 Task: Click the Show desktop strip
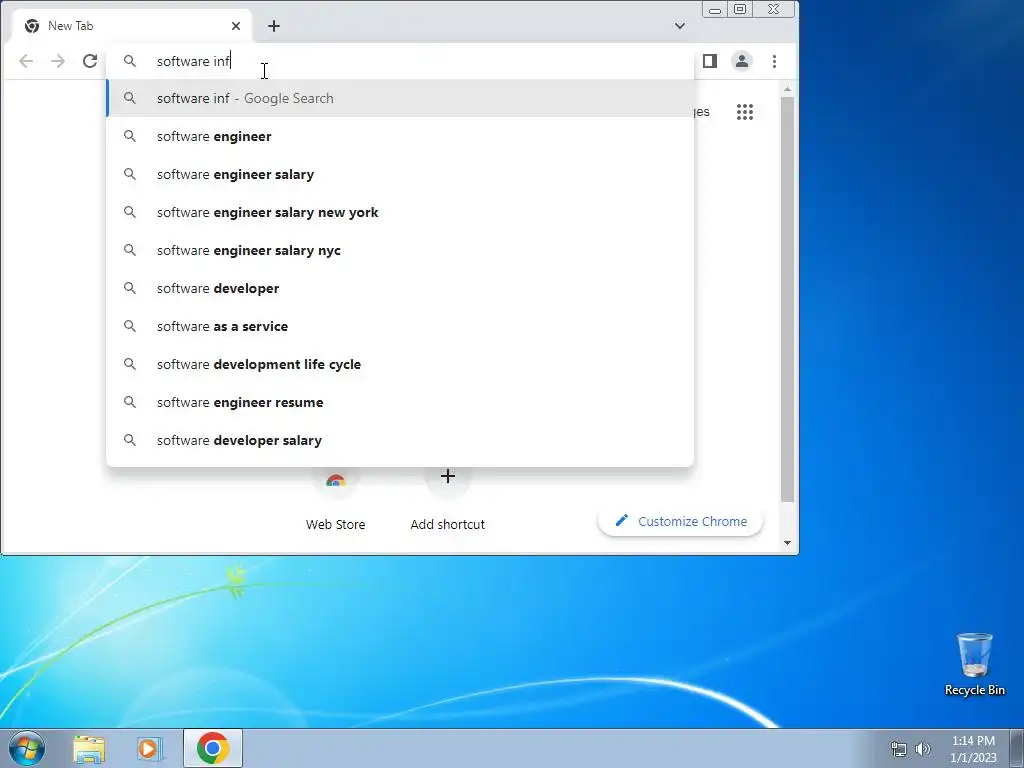[1017, 748]
